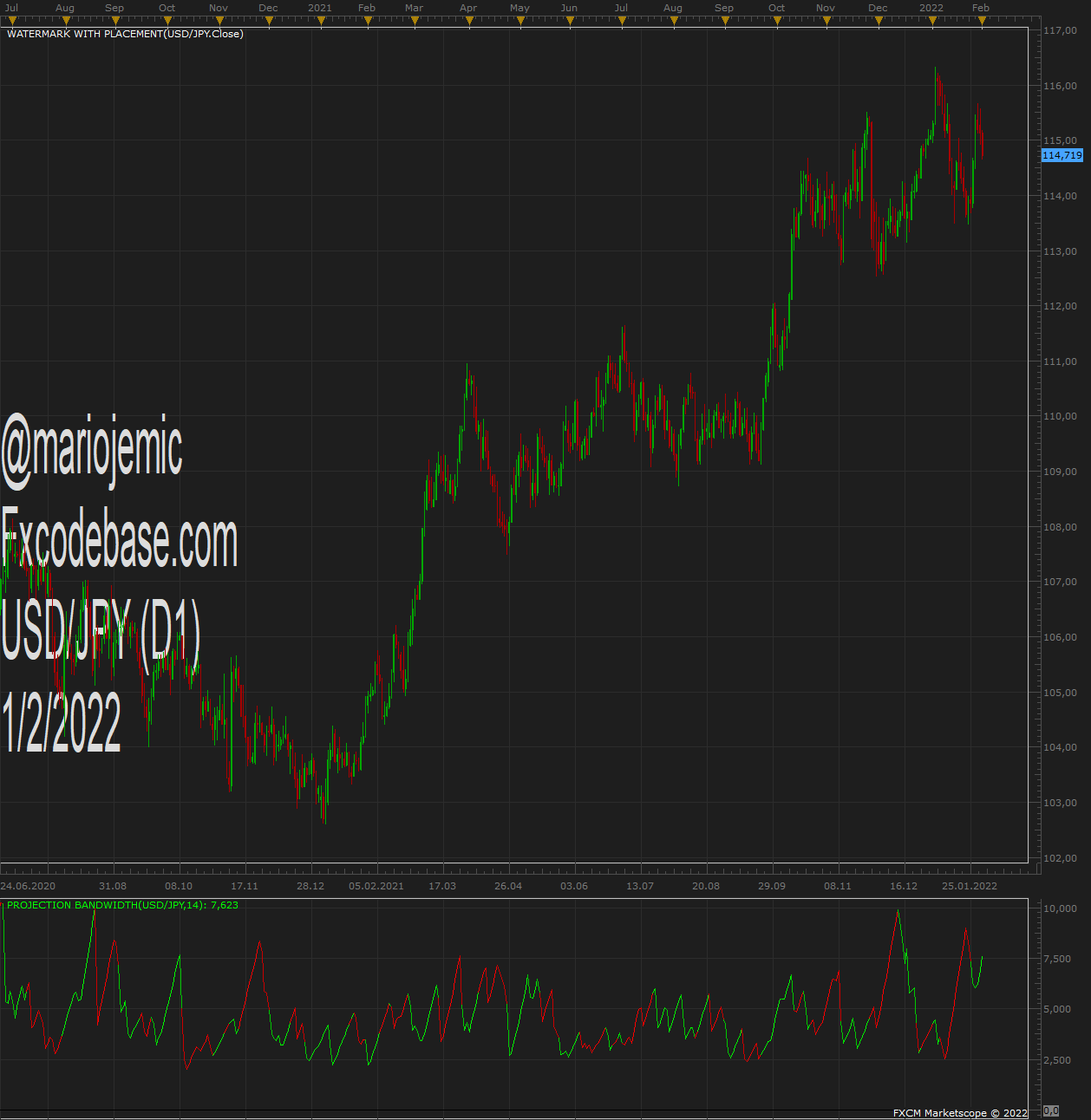This screenshot has height=1120, width=1091.
Task: Select the WATERMARK WITH PLACEMENT indicator label
Action: click(x=125, y=34)
